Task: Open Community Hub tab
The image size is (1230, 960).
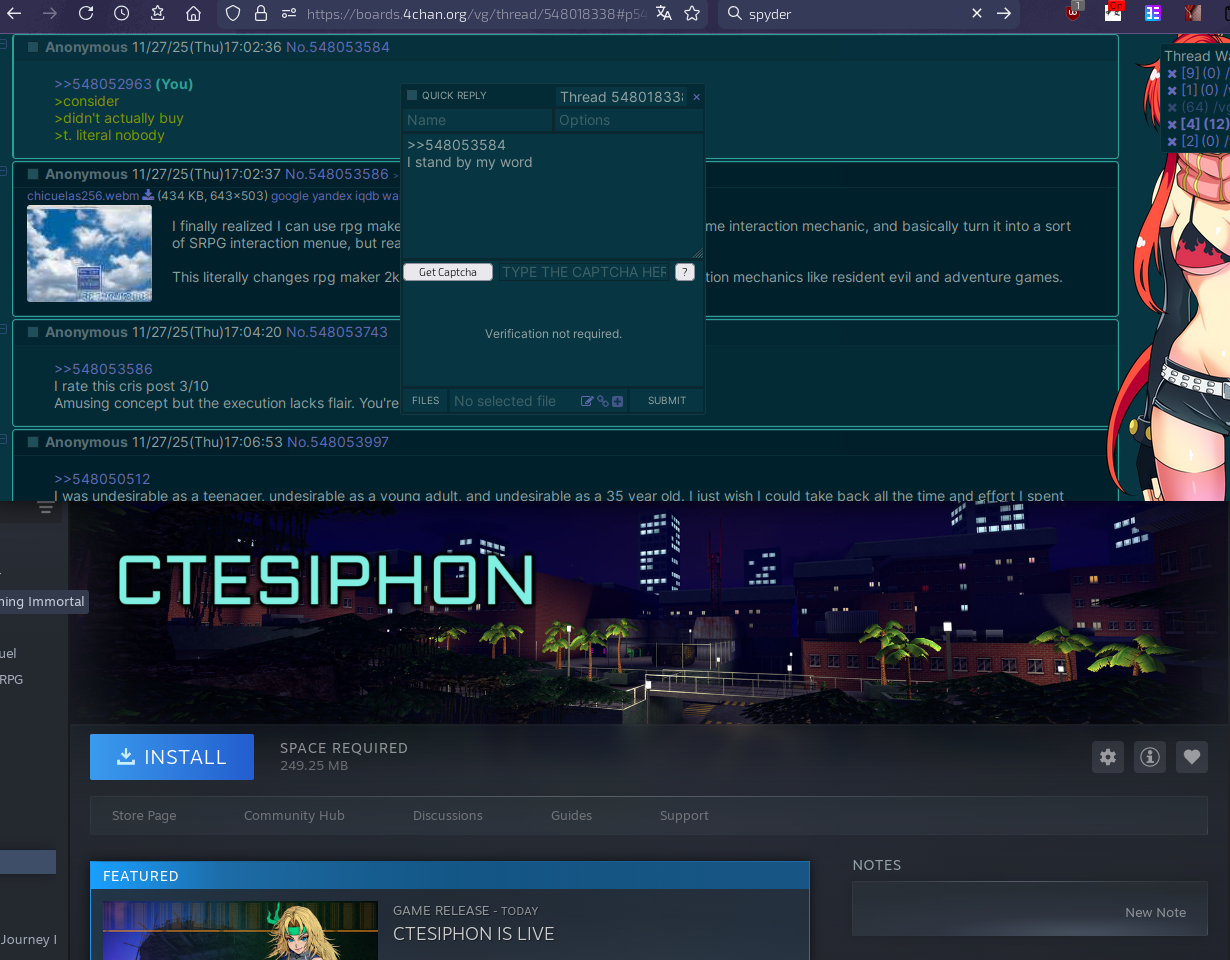Action: coord(294,815)
